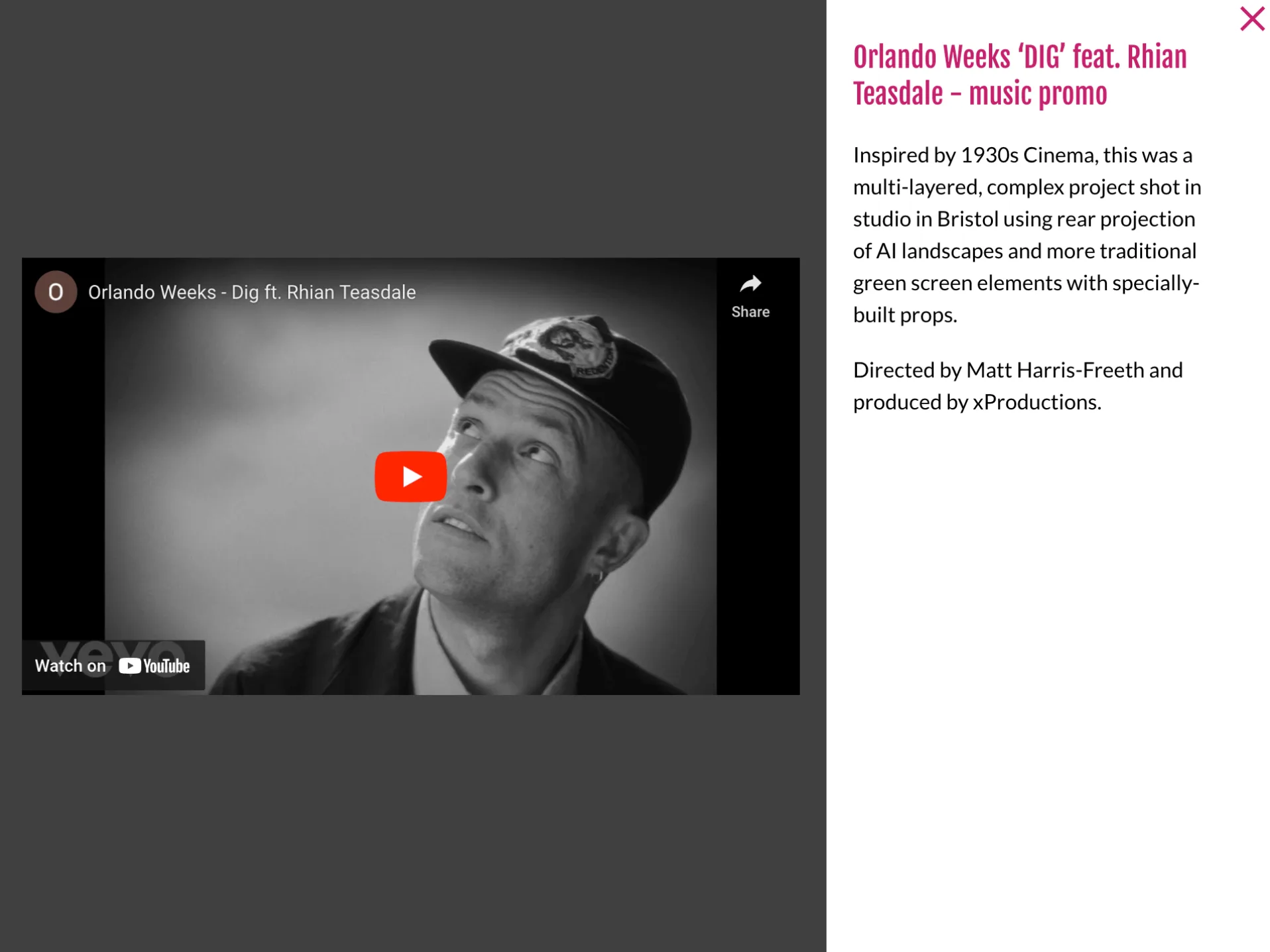The height and width of the screenshot is (952, 1270).
Task: Open the channel avatar labeled O
Action: [56, 291]
